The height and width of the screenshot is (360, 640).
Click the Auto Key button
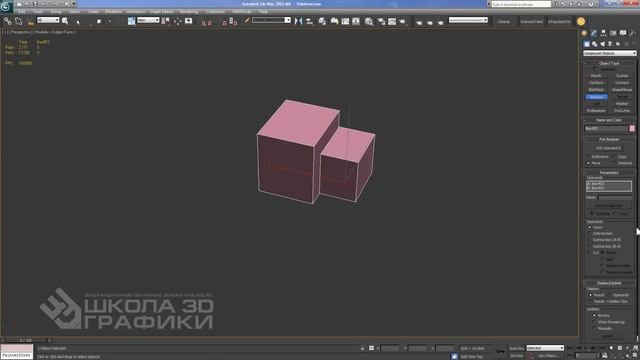click(516, 348)
